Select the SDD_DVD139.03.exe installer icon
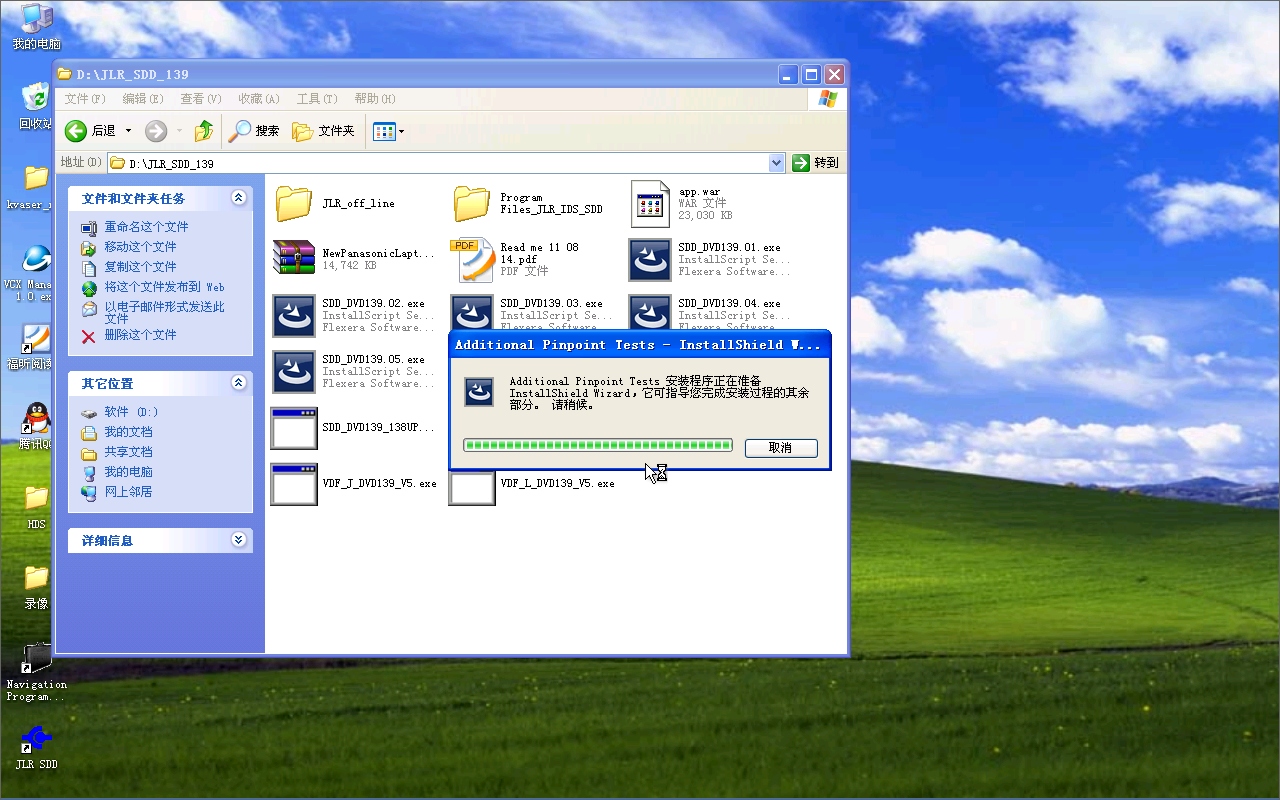 tap(472, 312)
